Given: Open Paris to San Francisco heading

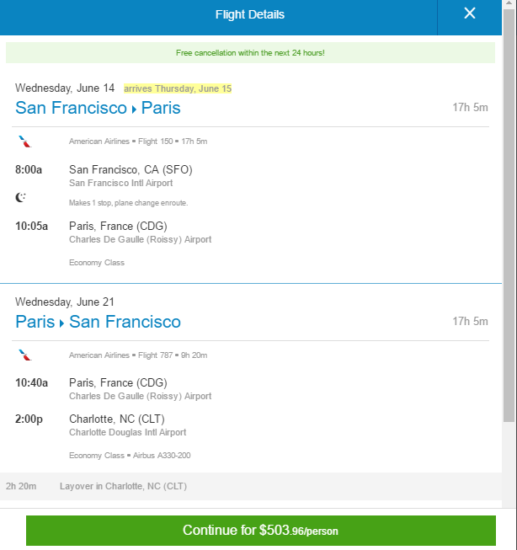Looking at the screenshot, I should click(x=98, y=322).
